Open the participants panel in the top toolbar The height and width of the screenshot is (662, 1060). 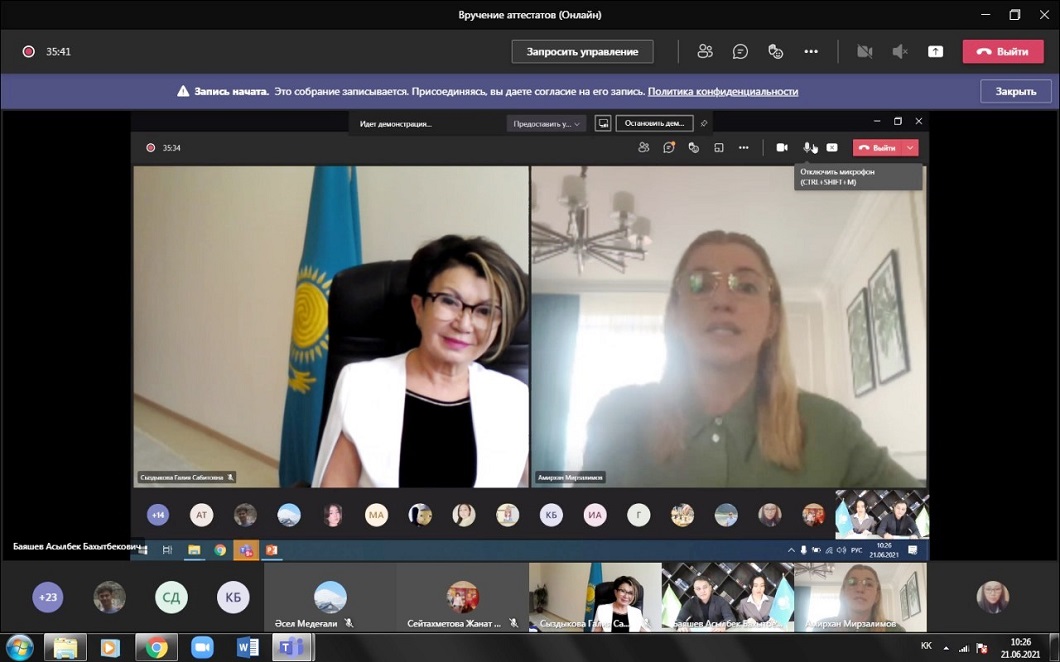pyautogui.click(x=705, y=52)
